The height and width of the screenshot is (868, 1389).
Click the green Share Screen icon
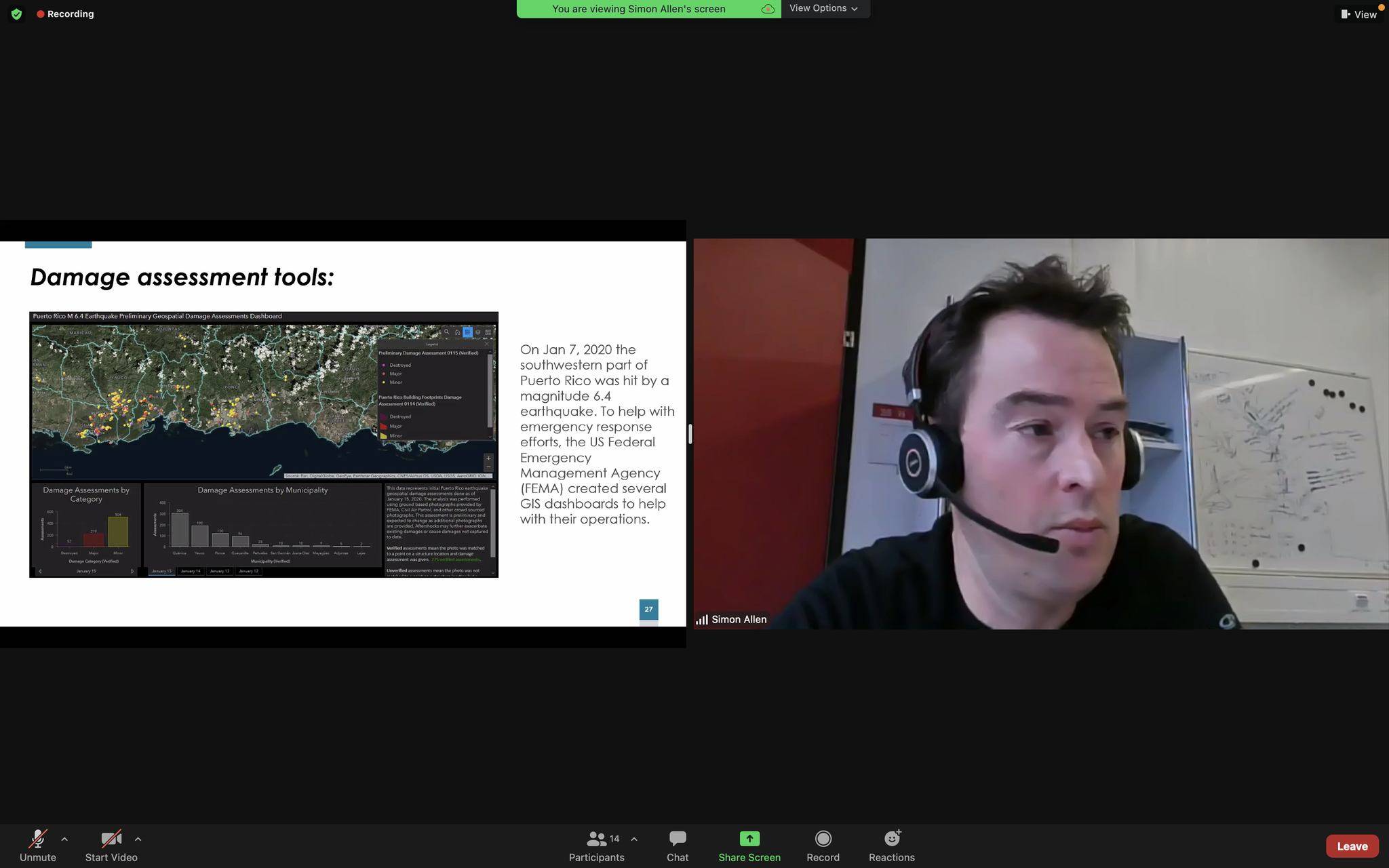pos(749,839)
